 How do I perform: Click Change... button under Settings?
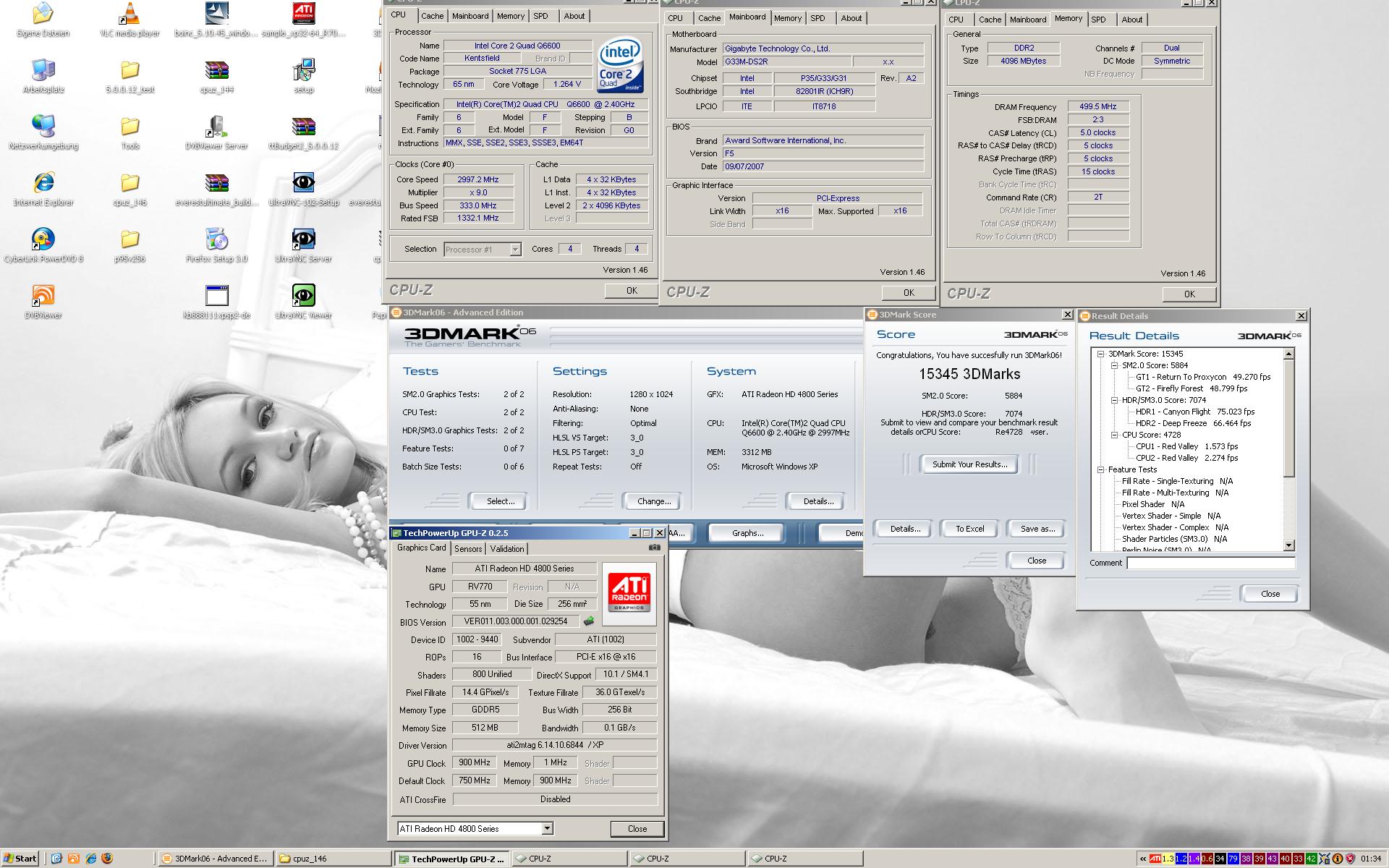[x=653, y=501]
